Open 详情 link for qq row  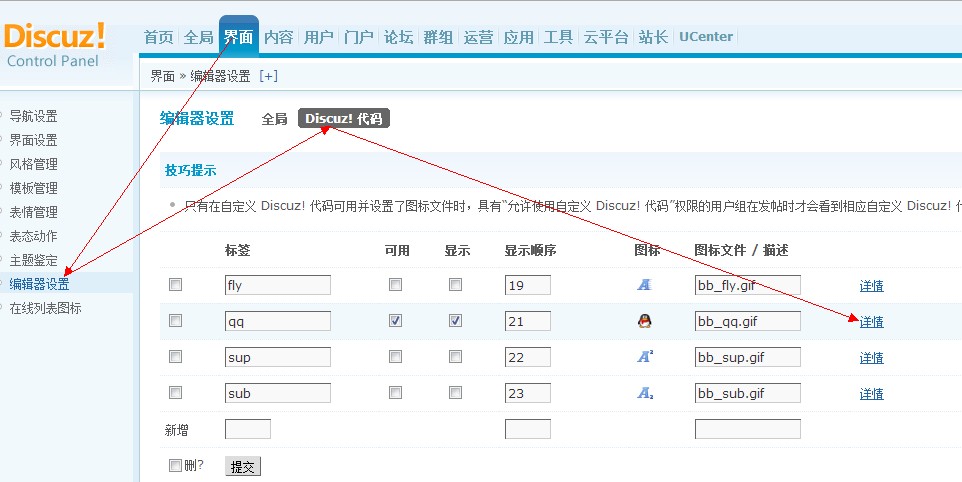[871, 321]
